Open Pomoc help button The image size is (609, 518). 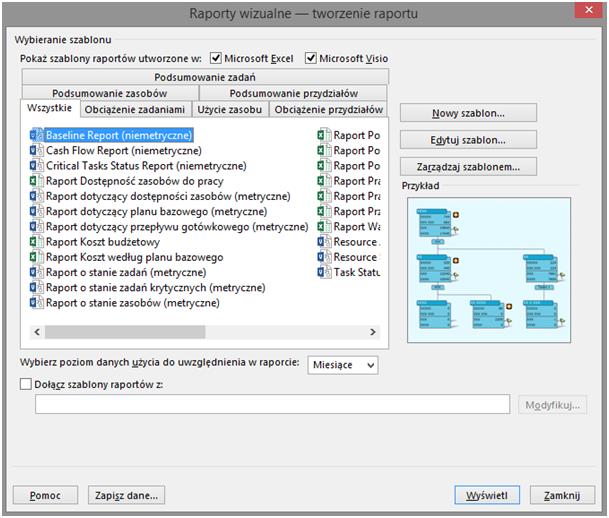[45, 495]
